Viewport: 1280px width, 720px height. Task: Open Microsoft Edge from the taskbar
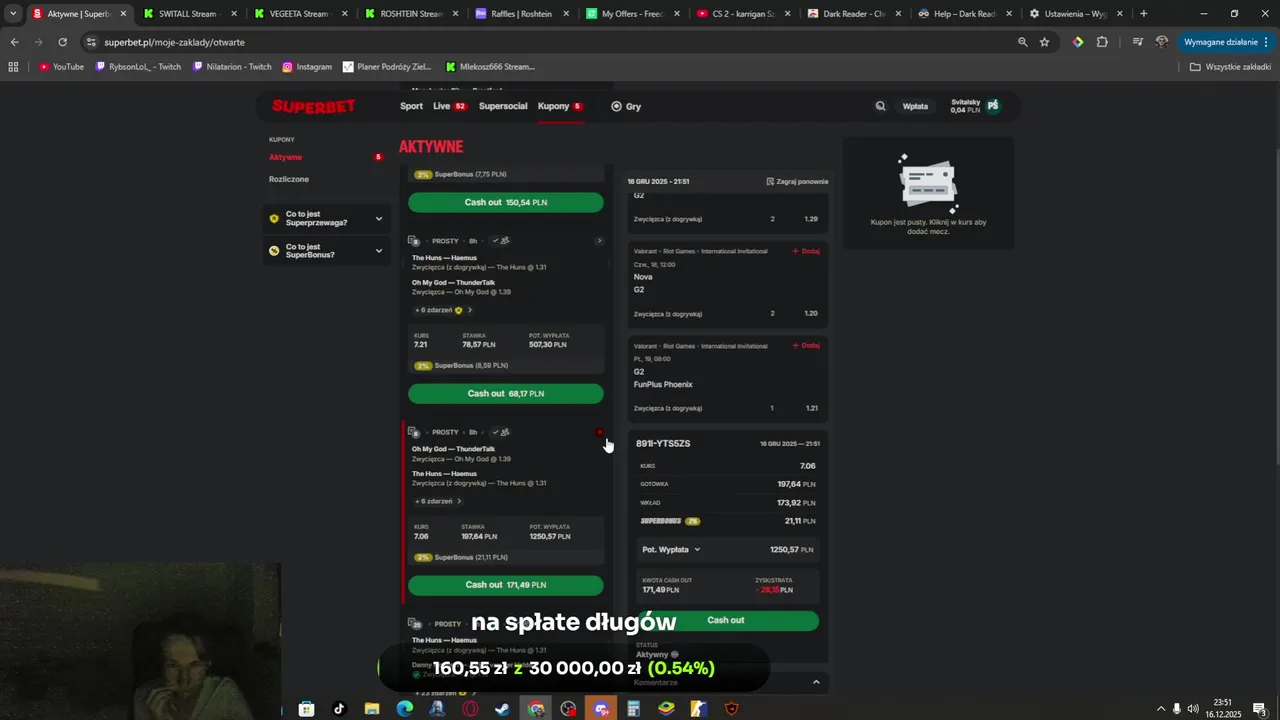click(404, 709)
